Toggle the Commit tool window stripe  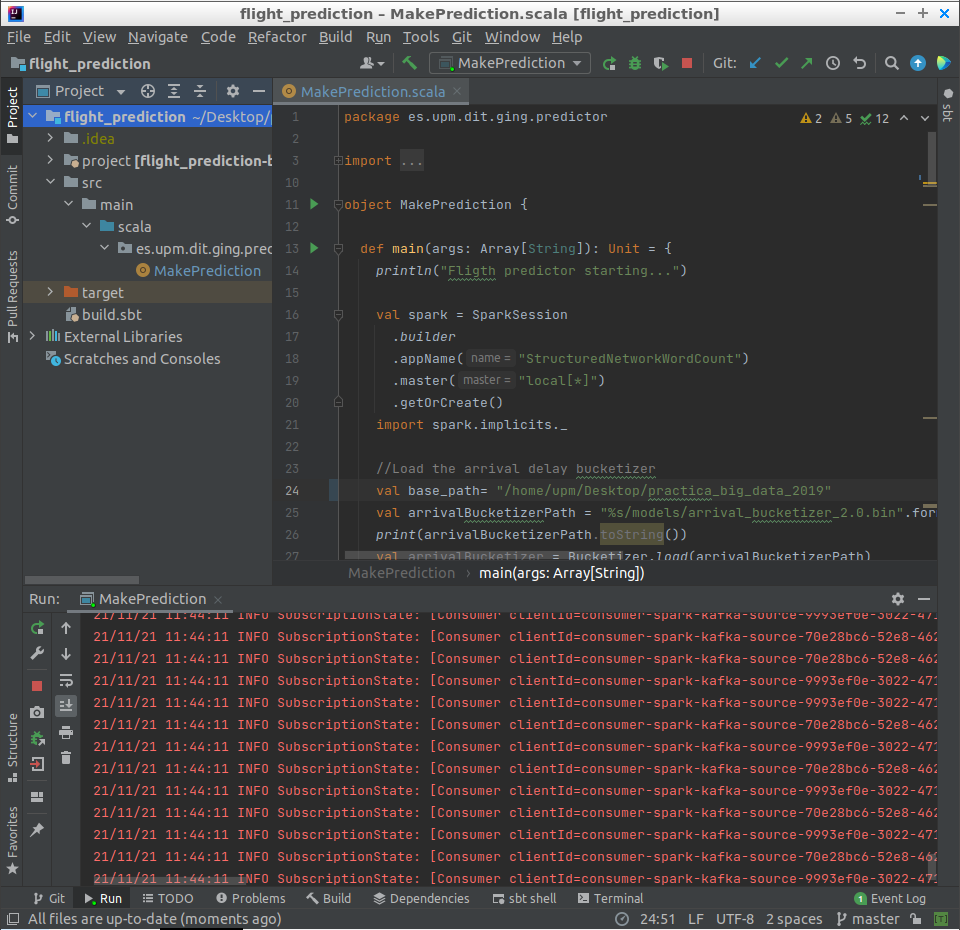(12, 195)
